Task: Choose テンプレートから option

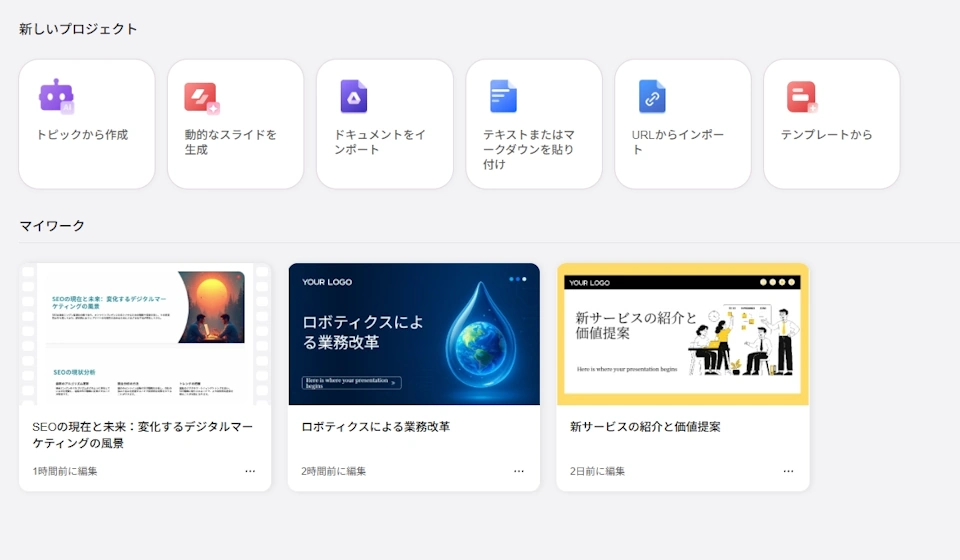Action: click(827, 135)
